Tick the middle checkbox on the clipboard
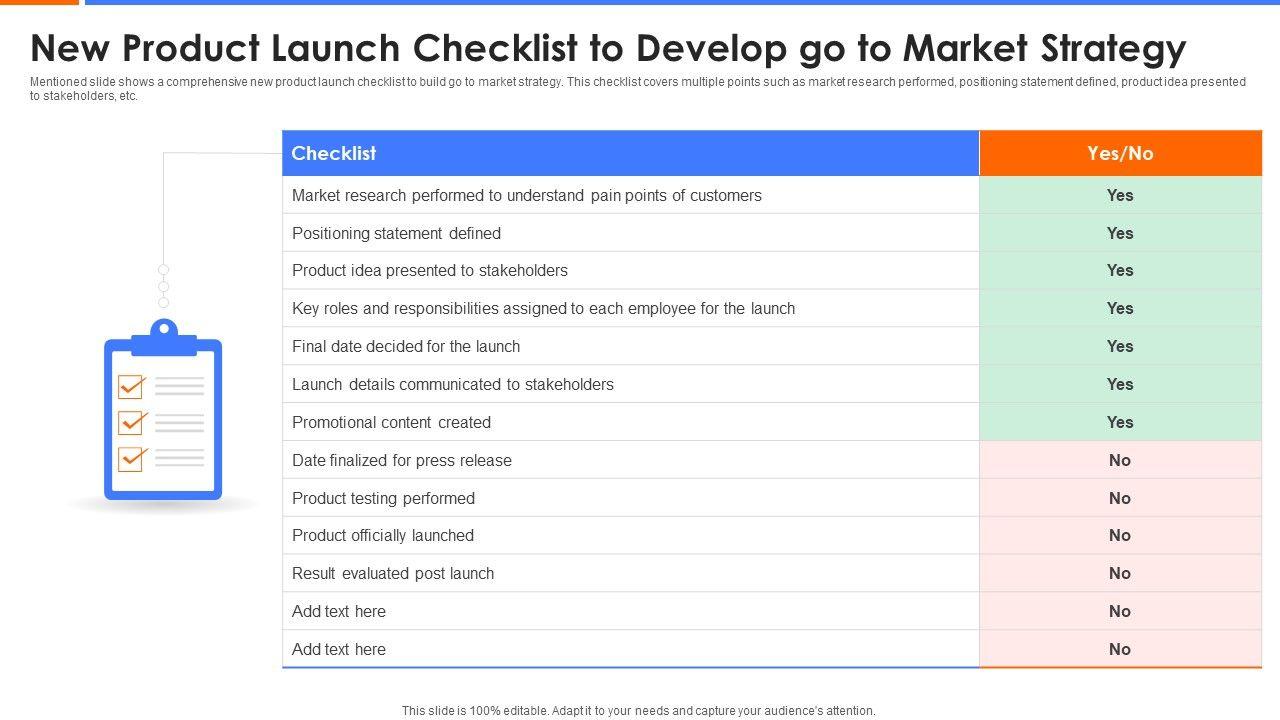Viewport: 1280px width, 720px height. [x=131, y=422]
